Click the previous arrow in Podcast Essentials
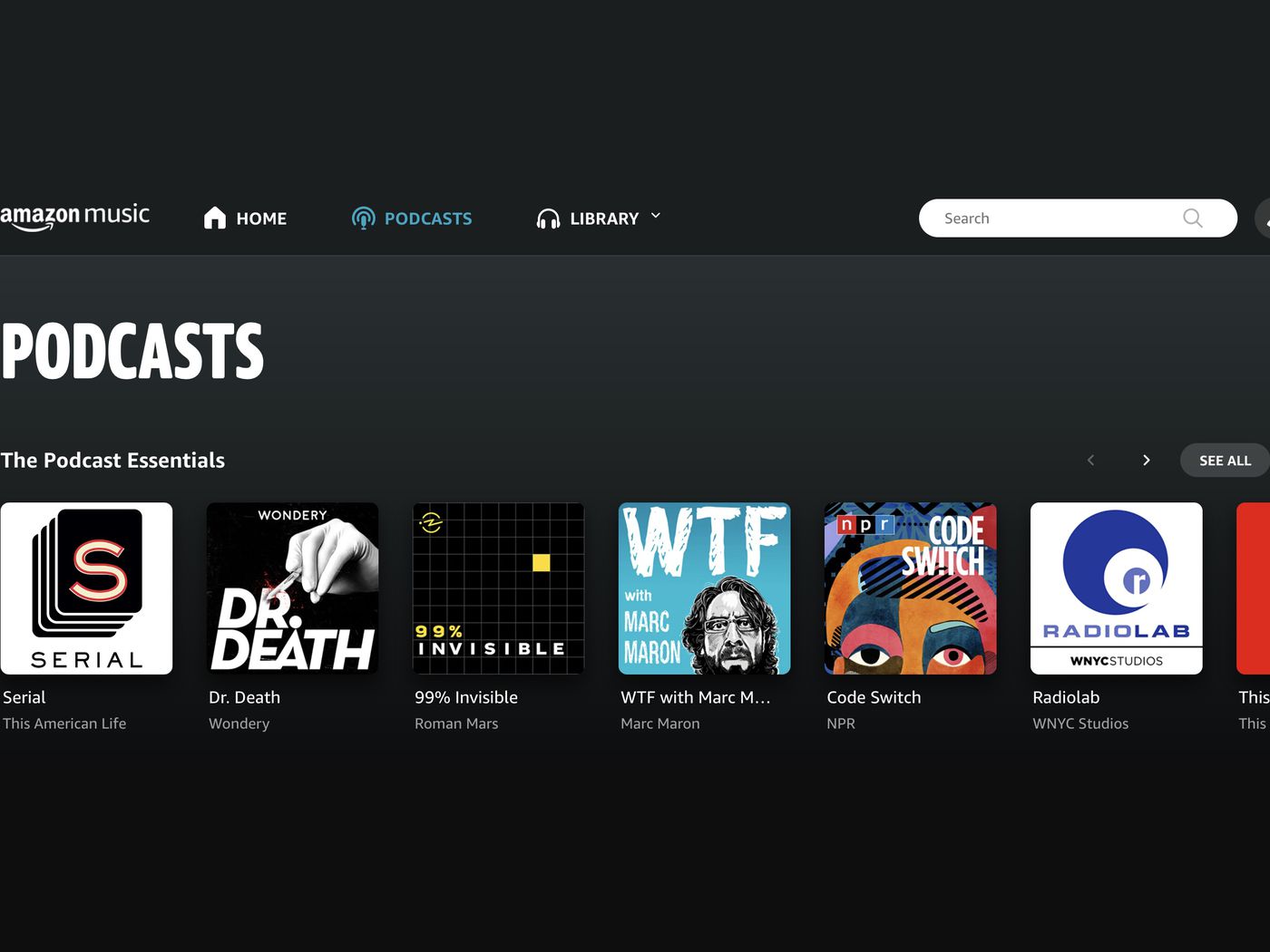 (x=1090, y=461)
